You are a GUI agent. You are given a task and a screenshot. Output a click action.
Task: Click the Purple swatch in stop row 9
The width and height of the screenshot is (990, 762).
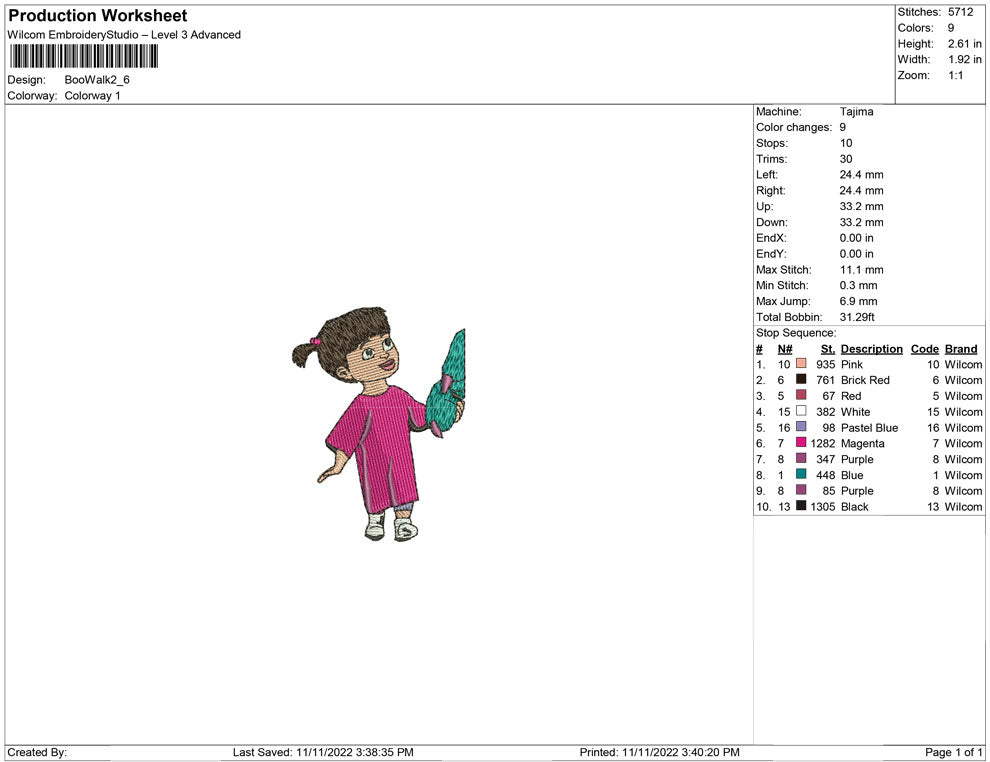(801, 490)
